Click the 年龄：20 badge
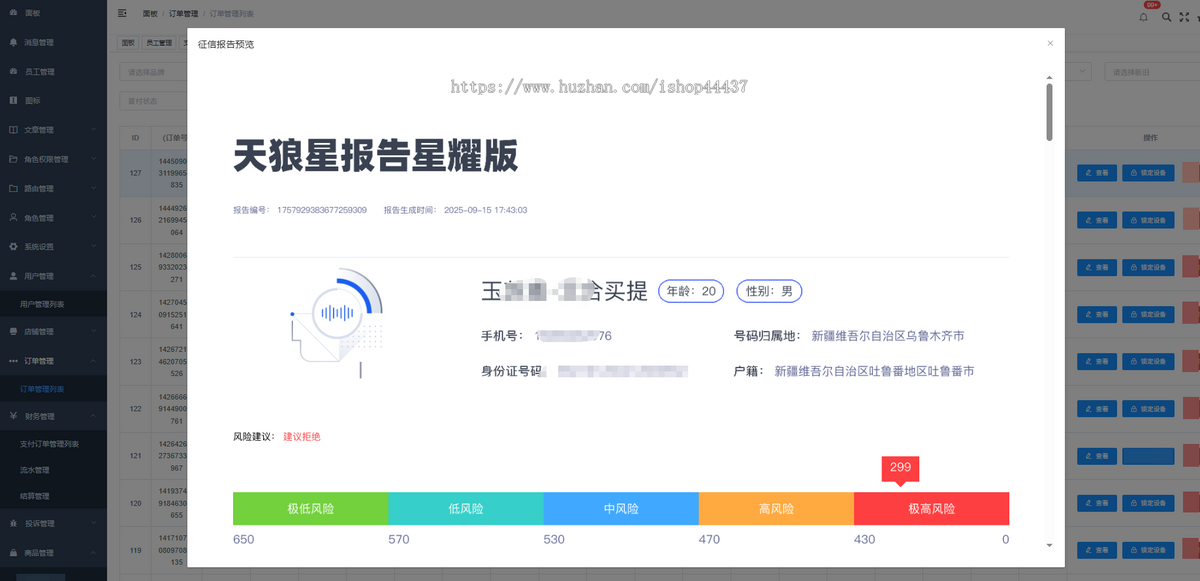The image size is (1200, 581). [x=692, y=291]
